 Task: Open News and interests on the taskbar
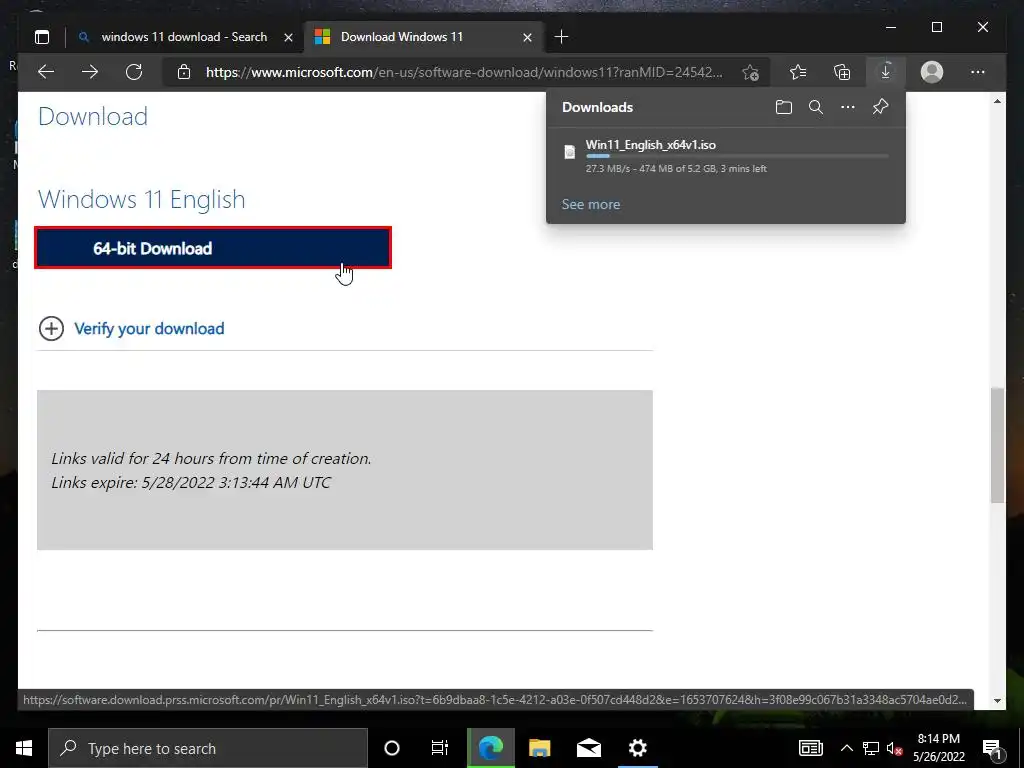(x=810, y=748)
